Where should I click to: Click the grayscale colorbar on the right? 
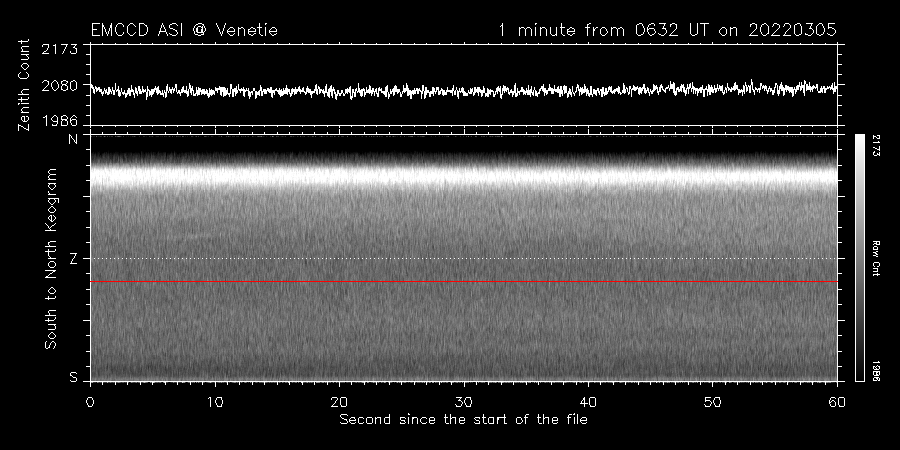[859, 258]
